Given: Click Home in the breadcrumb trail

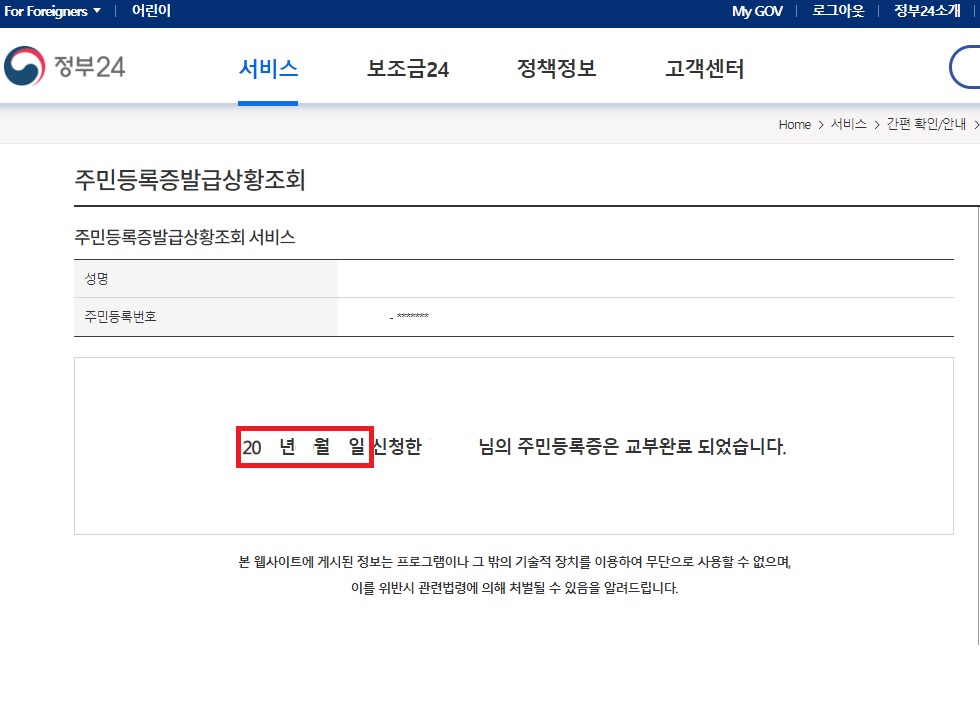Looking at the screenshot, I should 794,124.
